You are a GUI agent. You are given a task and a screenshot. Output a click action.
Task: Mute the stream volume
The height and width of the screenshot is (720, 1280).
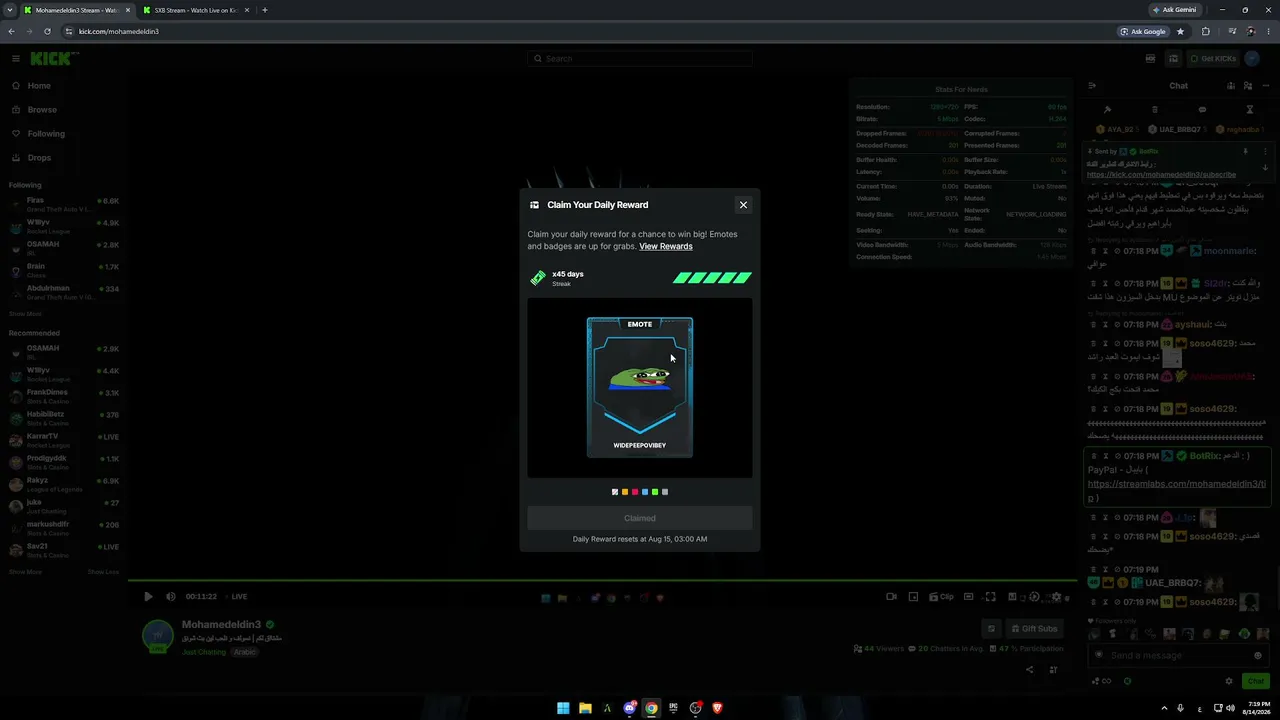coord(170,597)
